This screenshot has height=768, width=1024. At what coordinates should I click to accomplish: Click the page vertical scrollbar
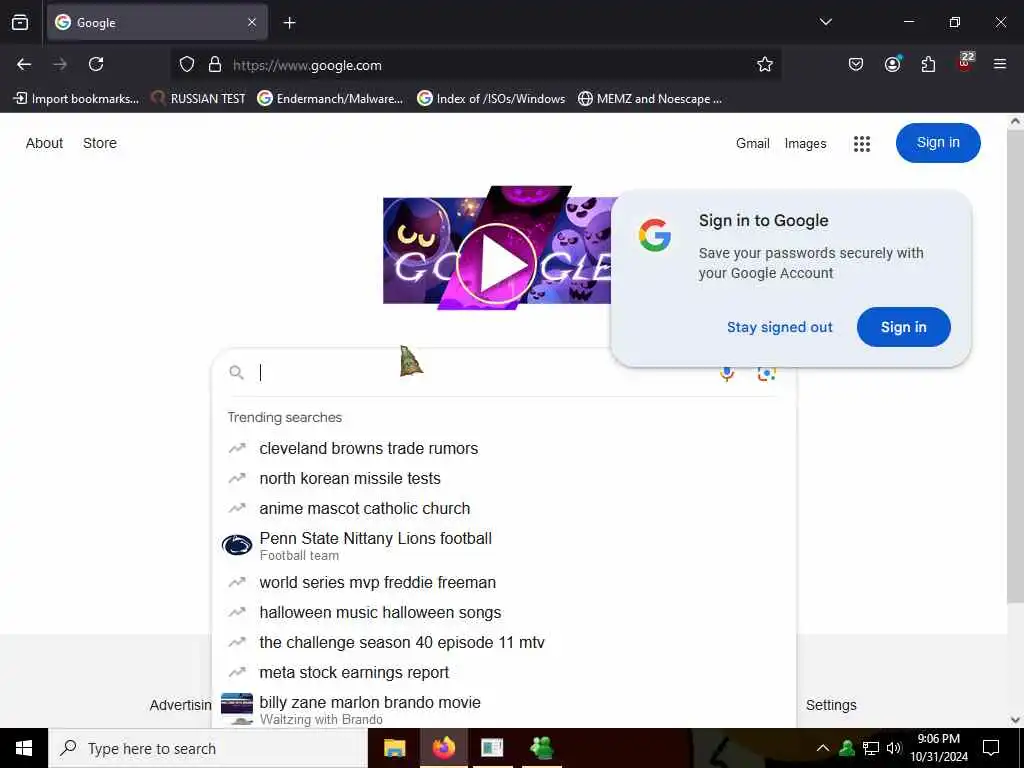(x=1015, y=366)
